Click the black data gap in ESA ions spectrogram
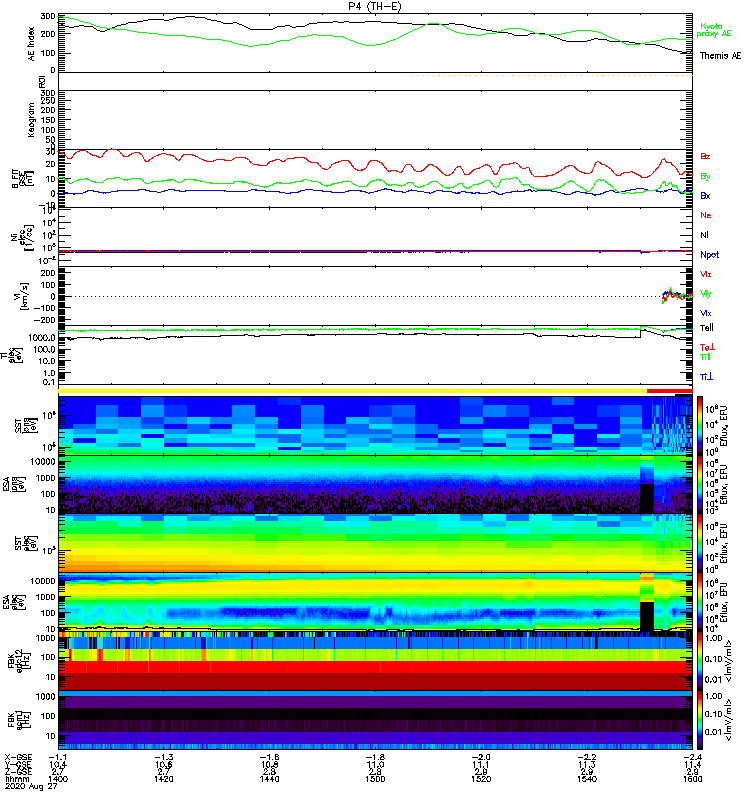This screenshot has height=800, width=750. (646, 498)
